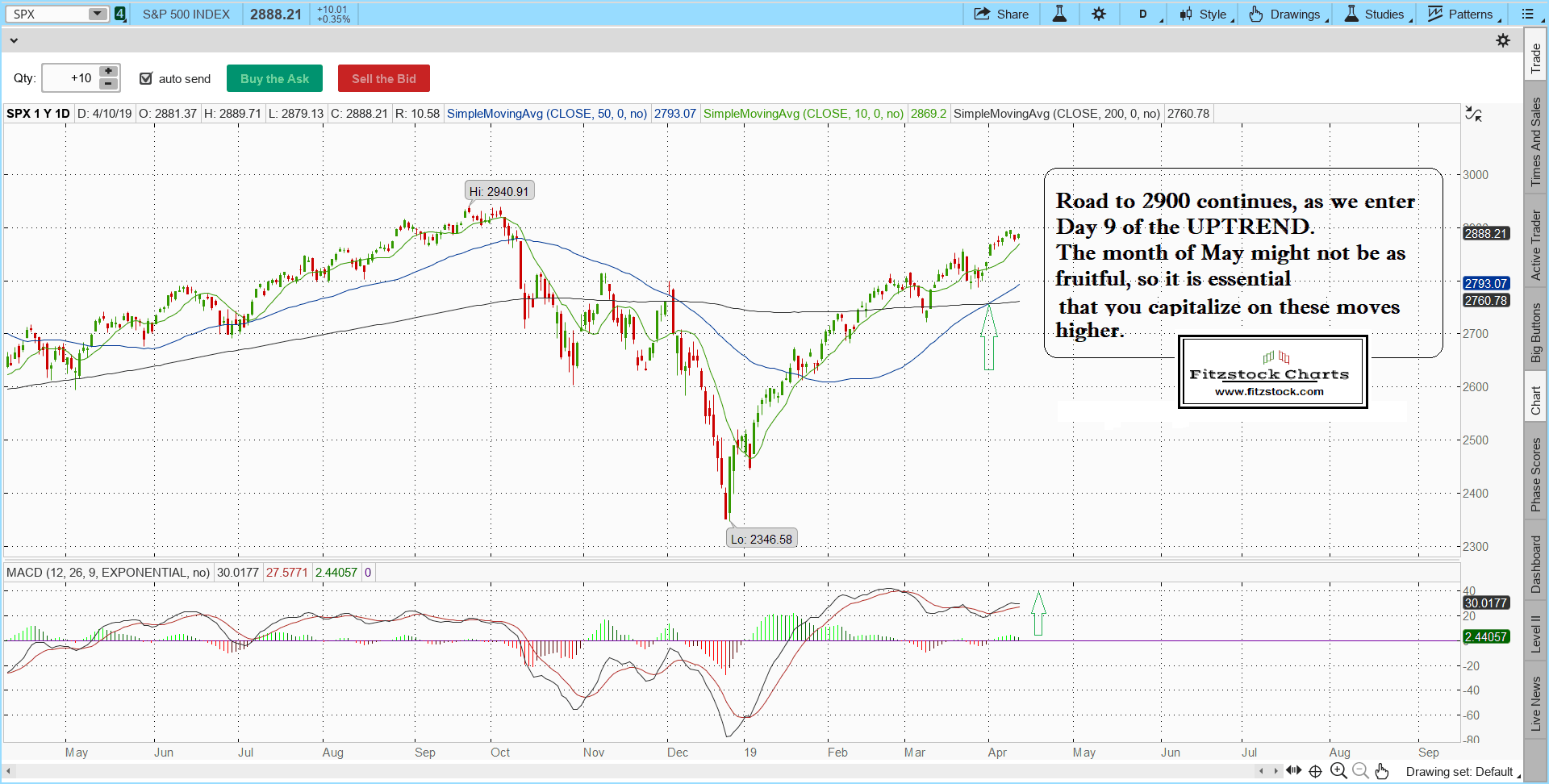Click the Buy the Ask button
This screenshot has width=1549, height=784.
[274, 78]
